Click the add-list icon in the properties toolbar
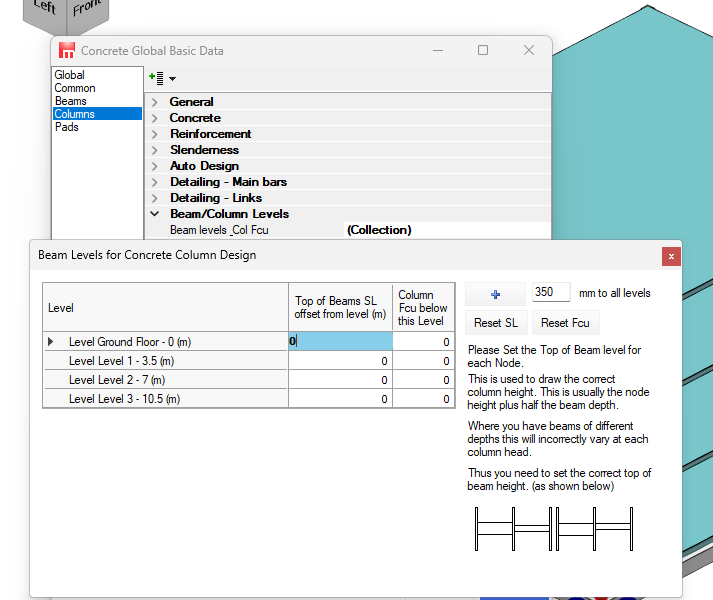 click(156, 78)
